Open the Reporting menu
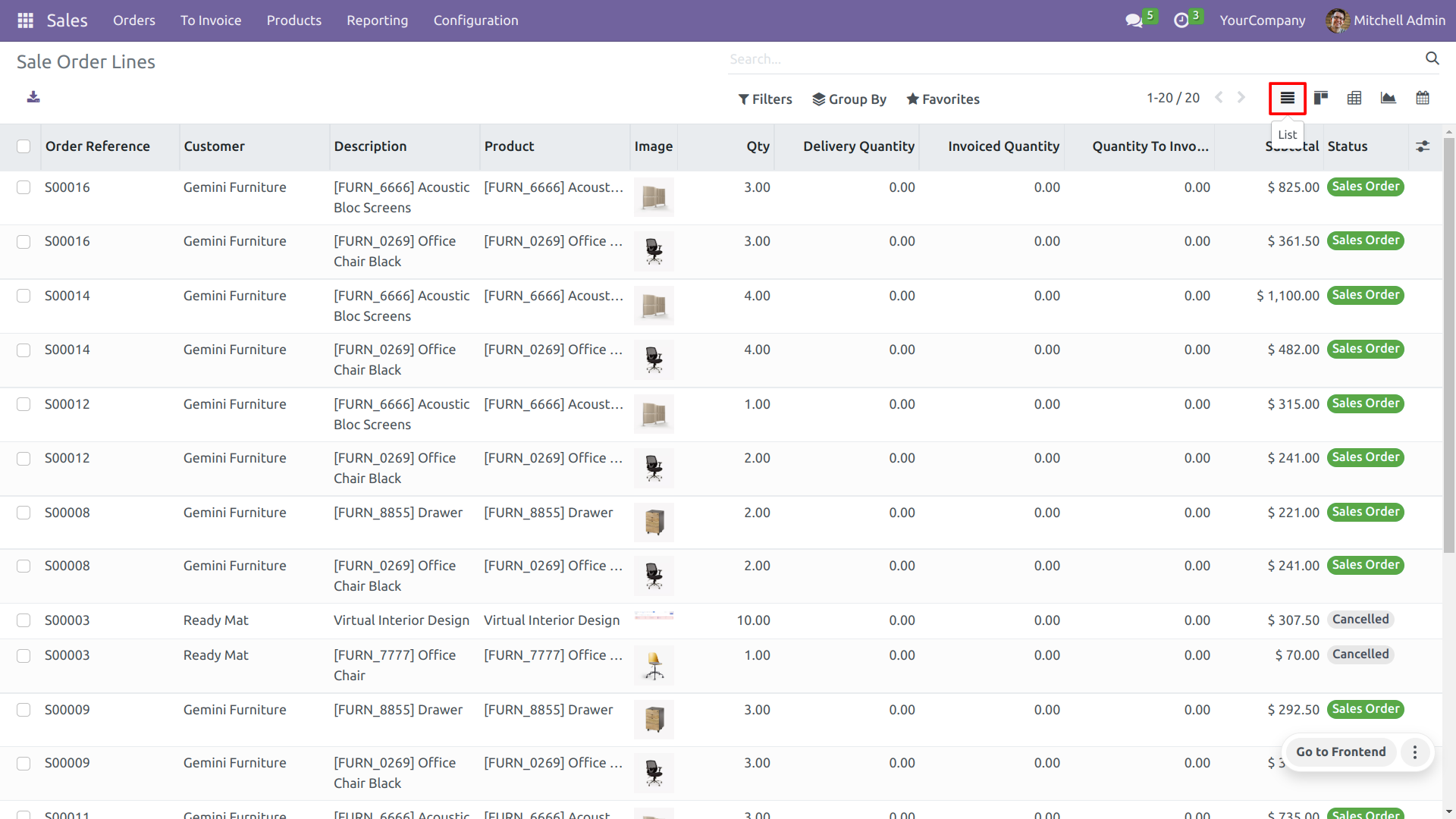 [x=377, y=20]
